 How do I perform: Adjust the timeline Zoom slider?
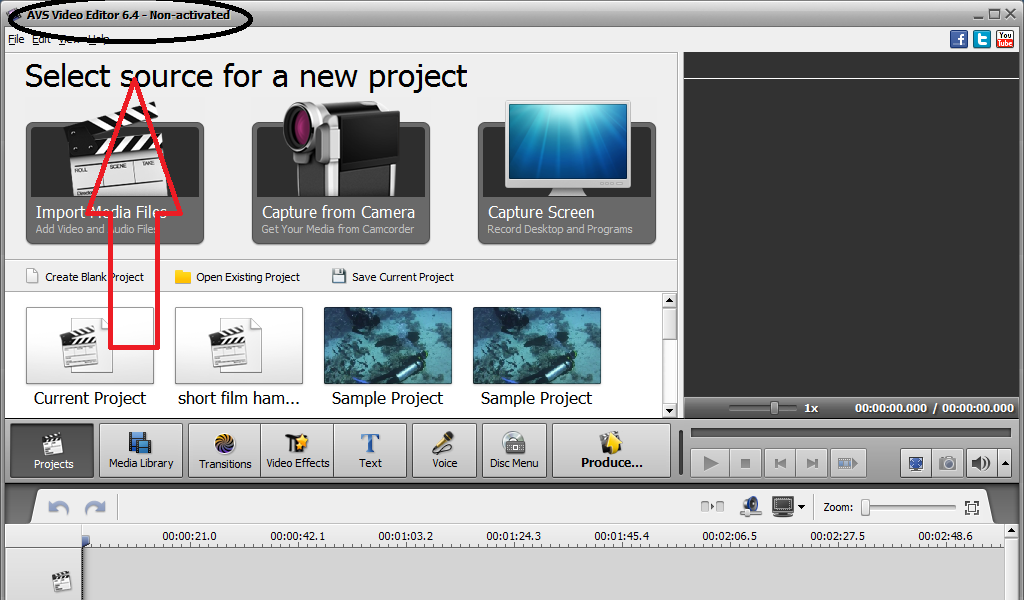coord(866,507)
